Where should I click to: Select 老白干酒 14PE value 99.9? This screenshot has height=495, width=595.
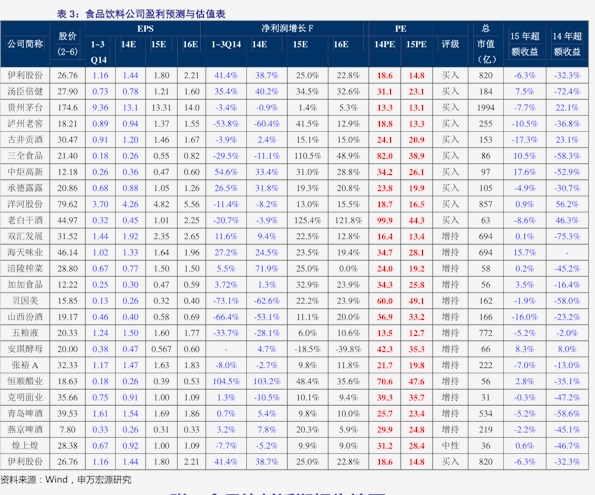384,221
